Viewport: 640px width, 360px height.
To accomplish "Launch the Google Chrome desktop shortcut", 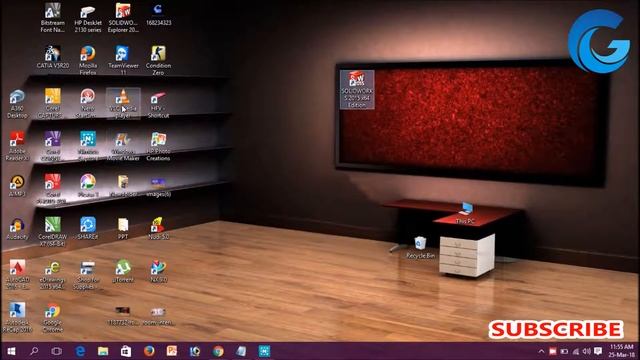I will (x=53, y=318).
